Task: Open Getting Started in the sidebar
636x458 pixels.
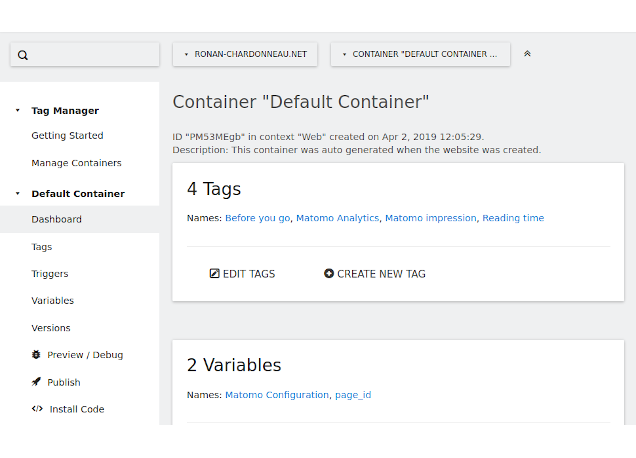Action: (67, 136)
